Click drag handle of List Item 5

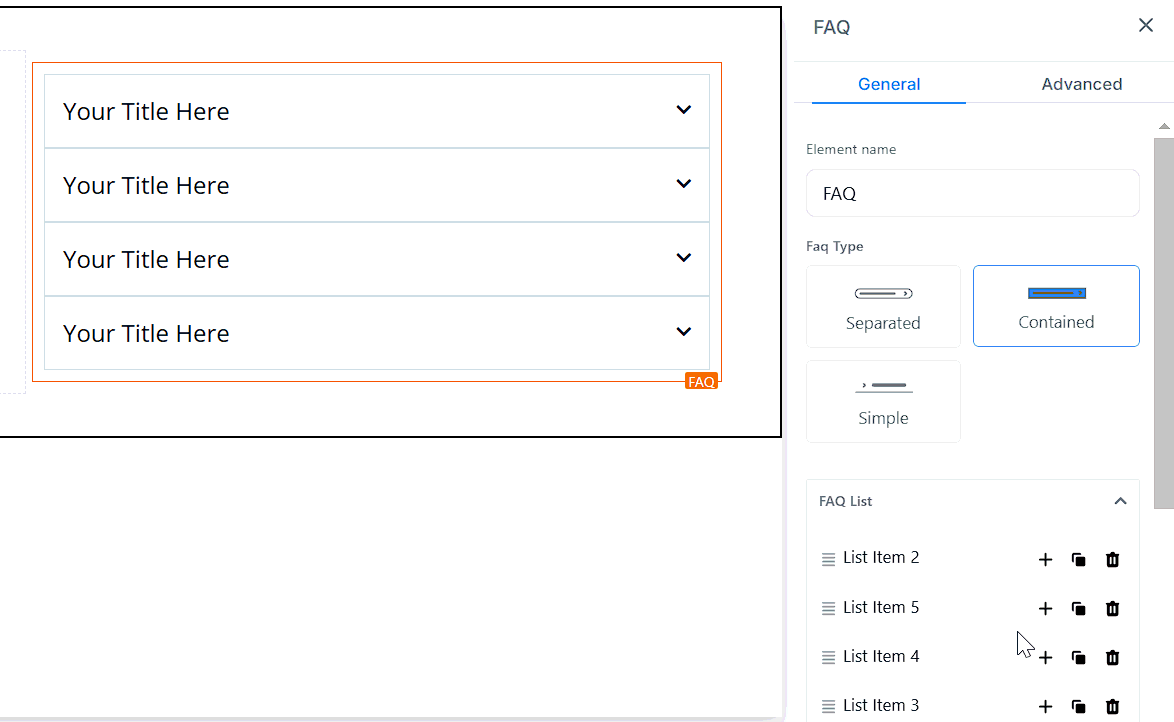(828, 609)
